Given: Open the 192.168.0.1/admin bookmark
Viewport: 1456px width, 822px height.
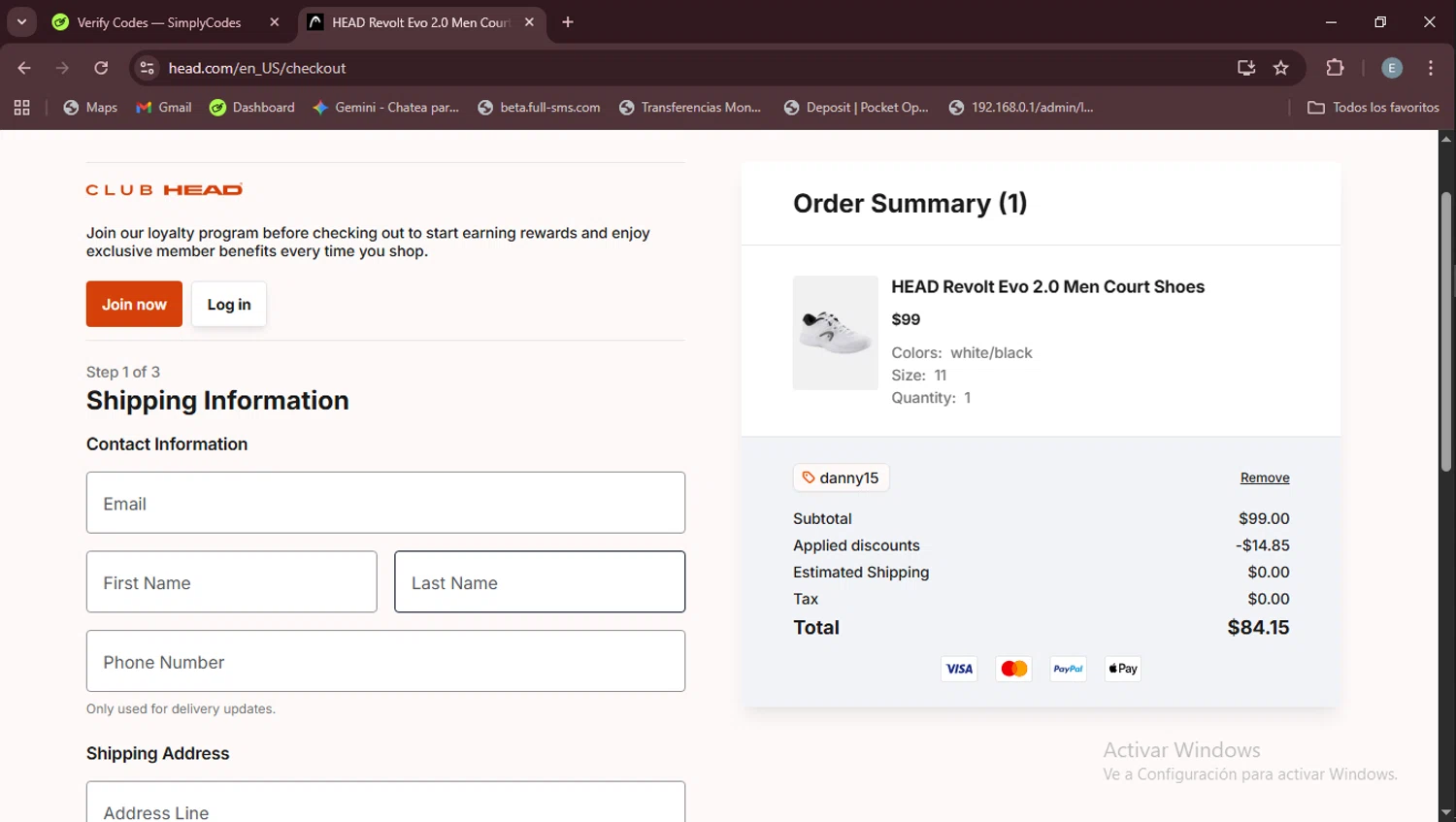Looking at the screenshot, I should click(1021, 108).
